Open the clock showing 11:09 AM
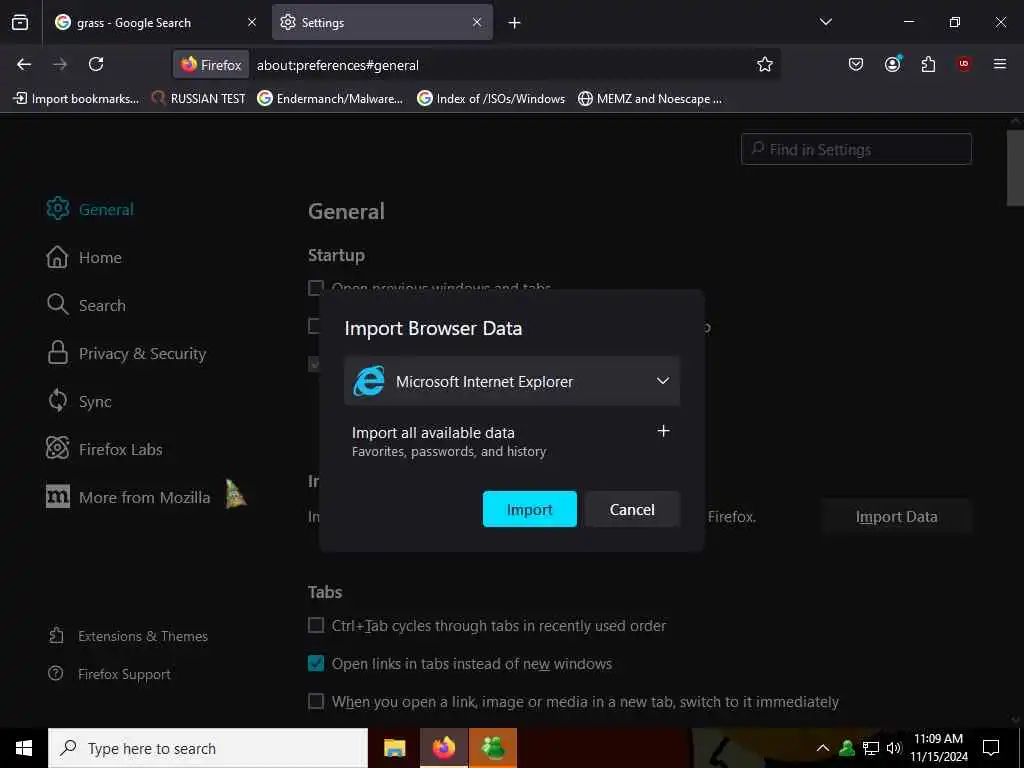This screenshot has height=768, width=1024. pos(938,748)
